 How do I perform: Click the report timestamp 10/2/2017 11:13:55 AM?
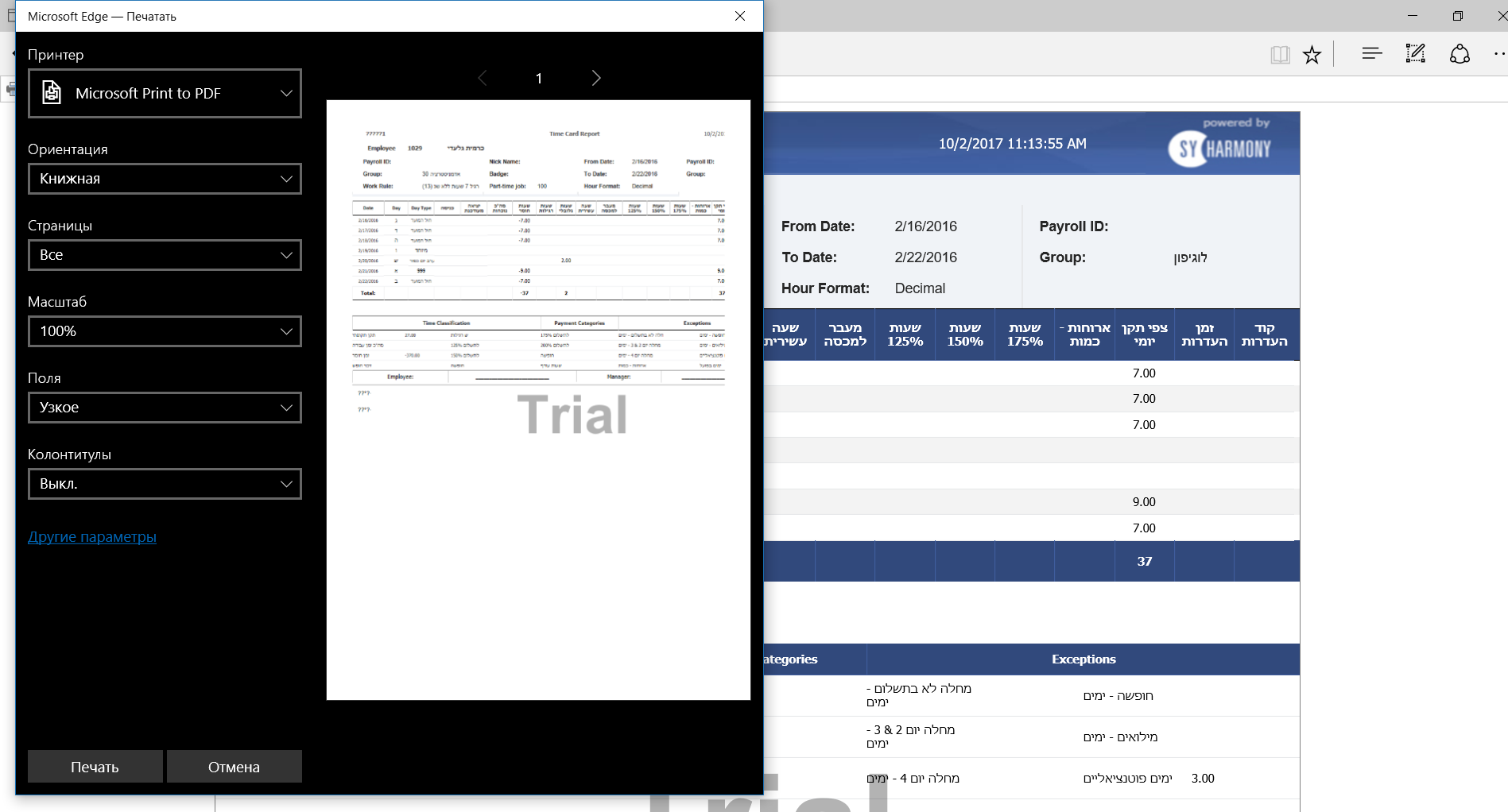coord(1012,144)
